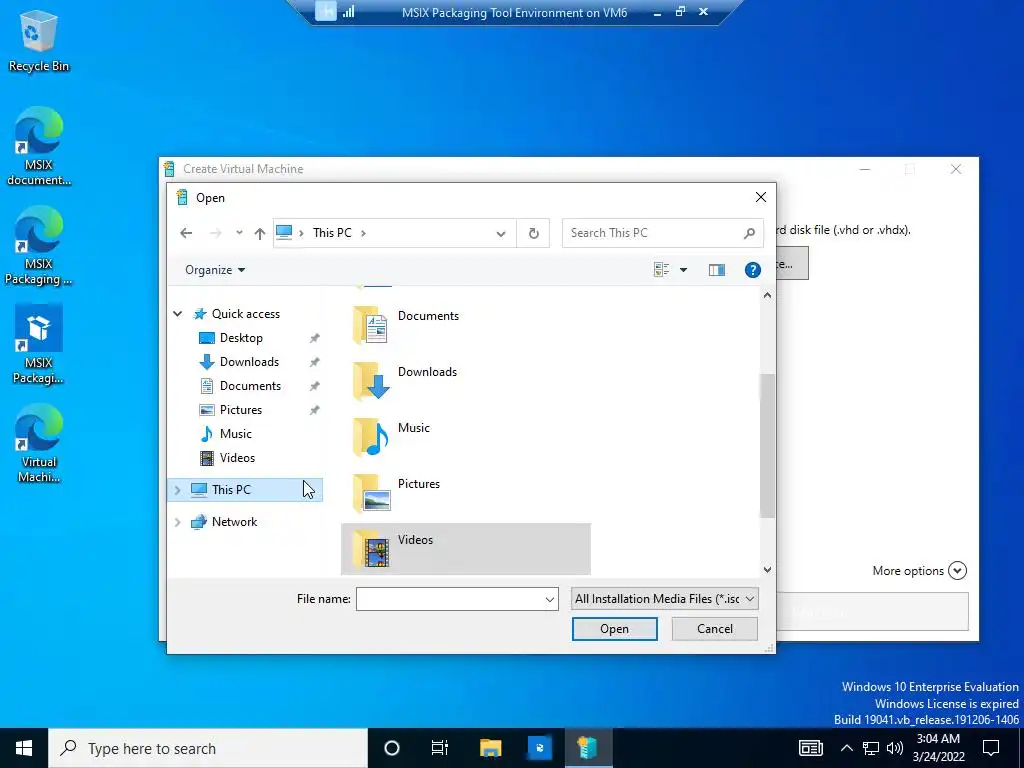Select Pictures under Quick access
This screenshot has height=768, width=1024.
(241, 410)
